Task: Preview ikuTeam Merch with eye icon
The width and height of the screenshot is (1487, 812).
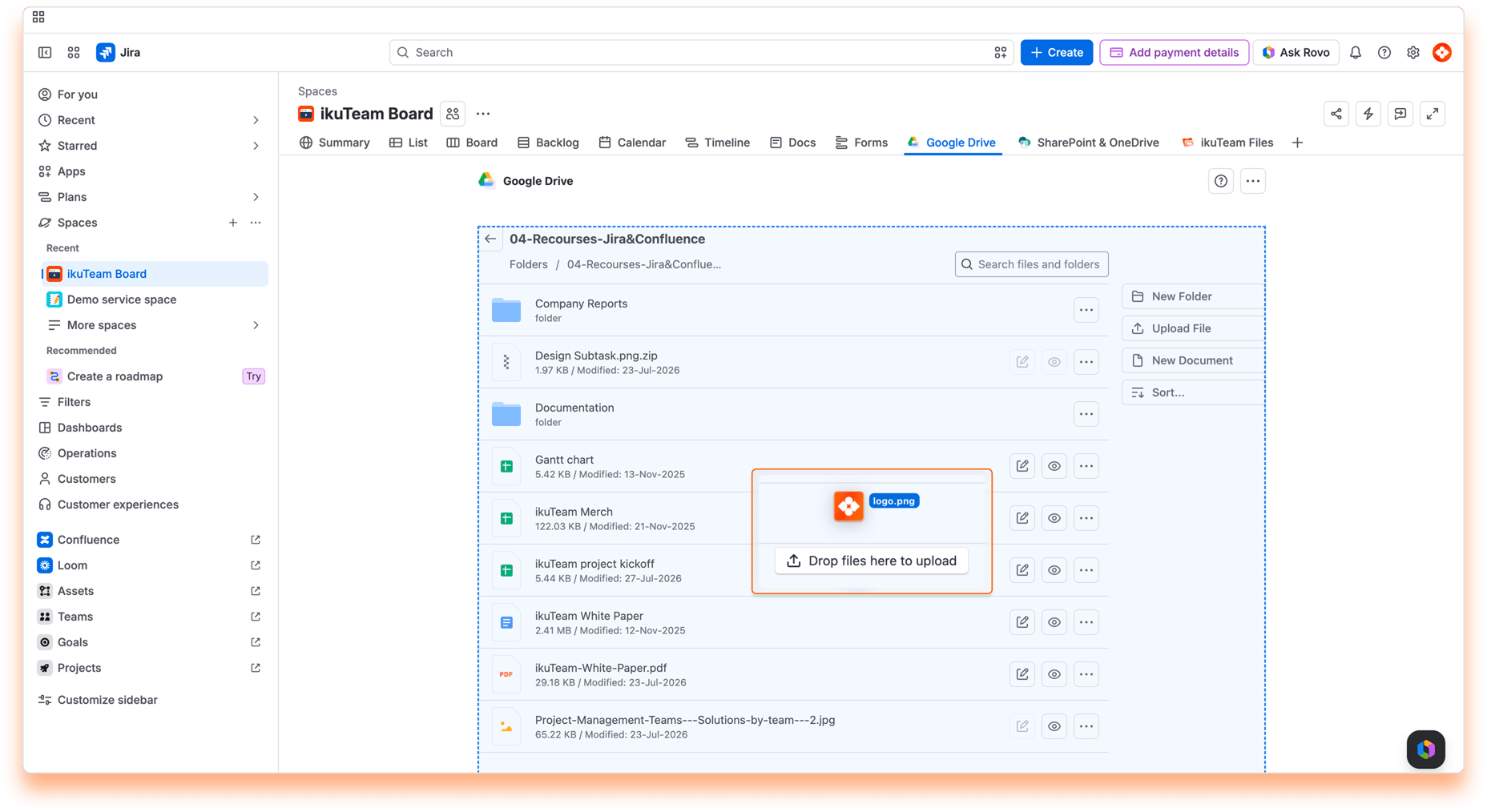Action: [1054, 518]
